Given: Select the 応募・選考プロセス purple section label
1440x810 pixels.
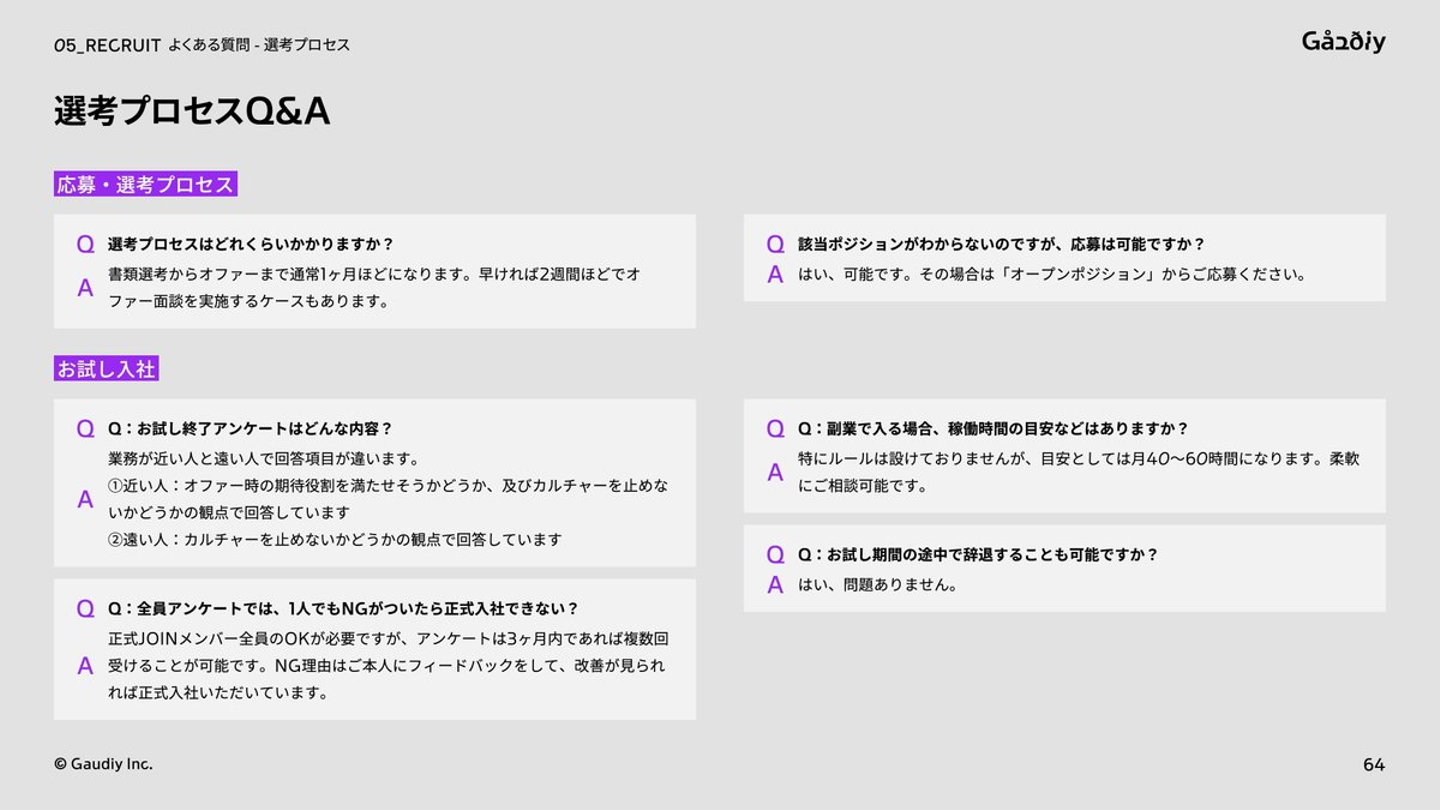Looking at the screenshot, I should point(146,184).
